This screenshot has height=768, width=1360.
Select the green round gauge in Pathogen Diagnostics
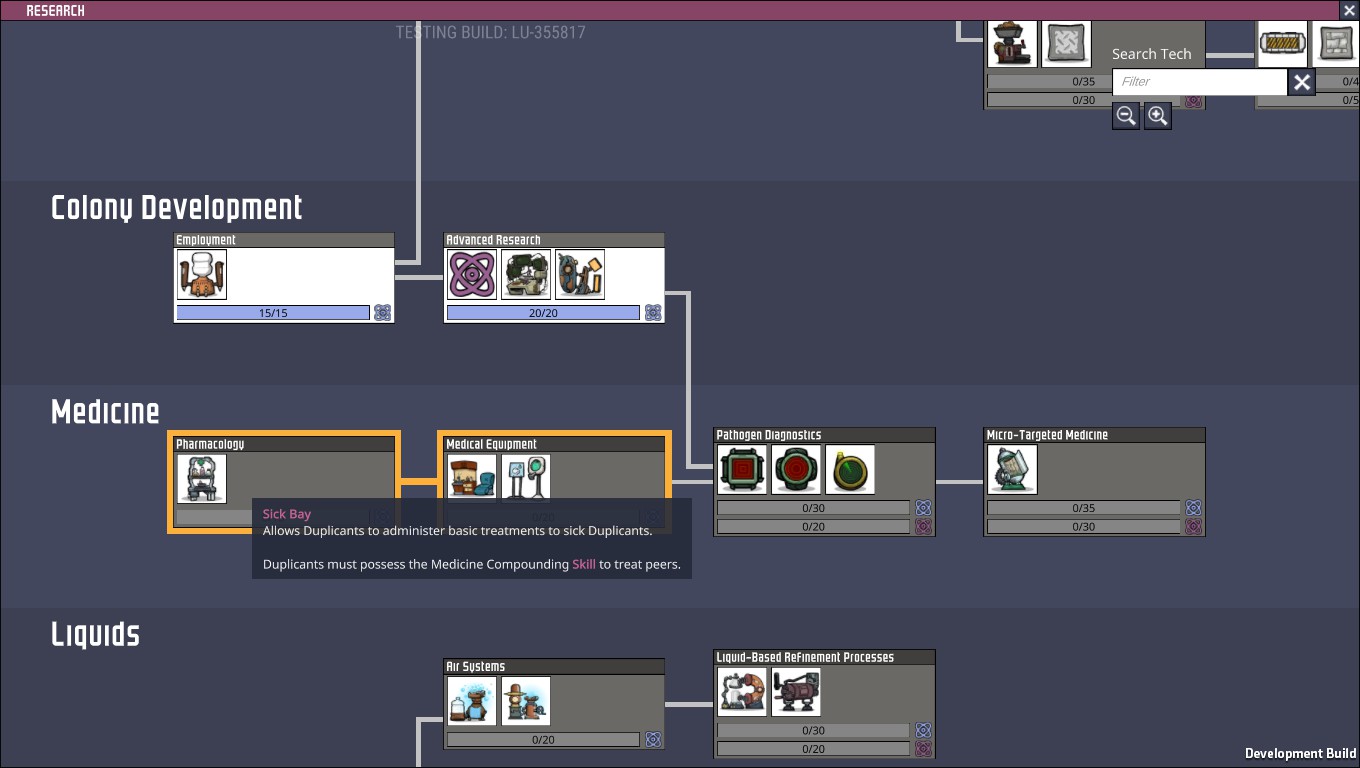[850, 469]
